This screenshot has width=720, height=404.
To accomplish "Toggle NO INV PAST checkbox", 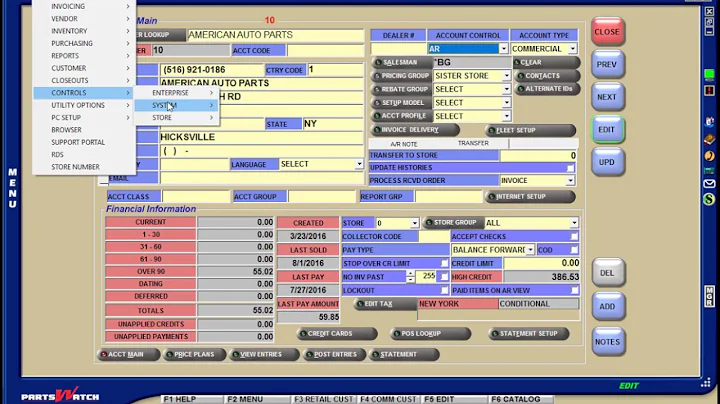I will [444, 277].
